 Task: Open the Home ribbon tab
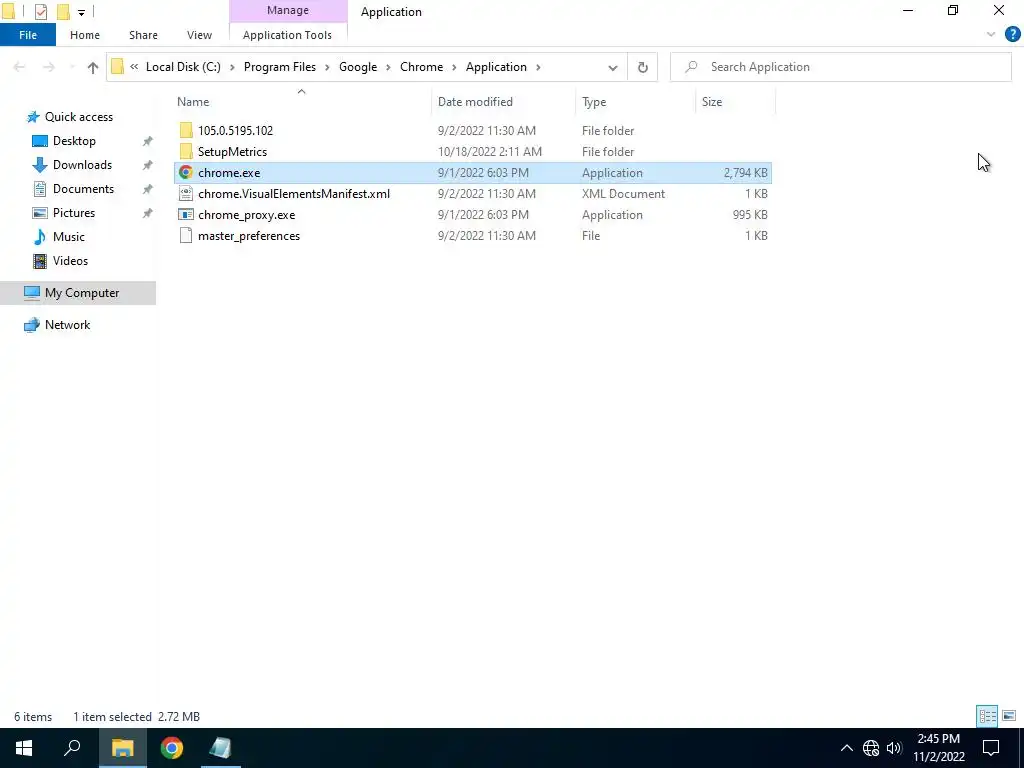click(85, 35)
